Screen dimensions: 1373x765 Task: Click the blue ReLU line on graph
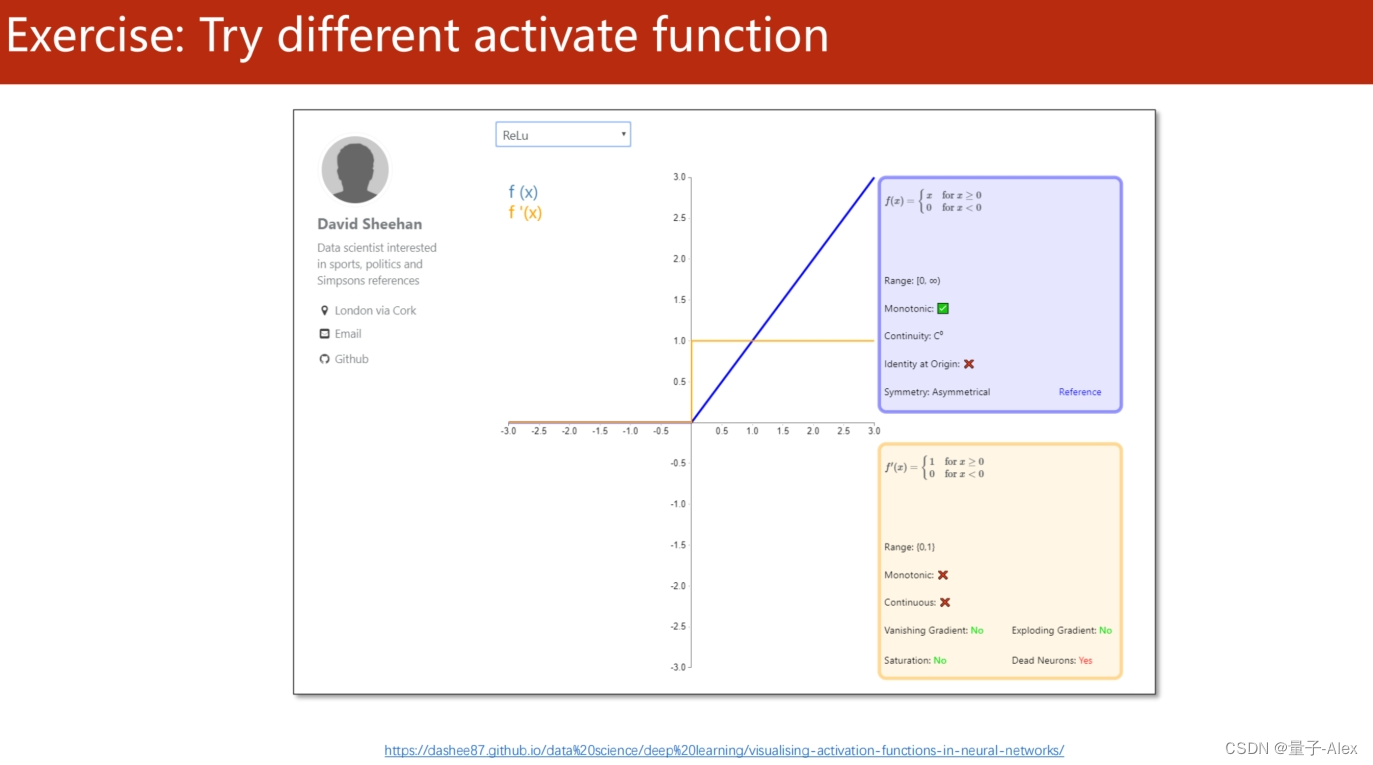pyautogui.click(x=783, y=300)
